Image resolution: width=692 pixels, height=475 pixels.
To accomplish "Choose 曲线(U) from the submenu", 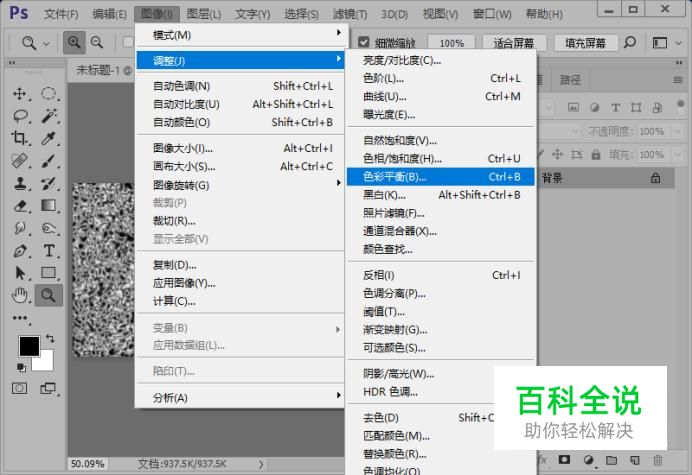I will click(440, 96).
